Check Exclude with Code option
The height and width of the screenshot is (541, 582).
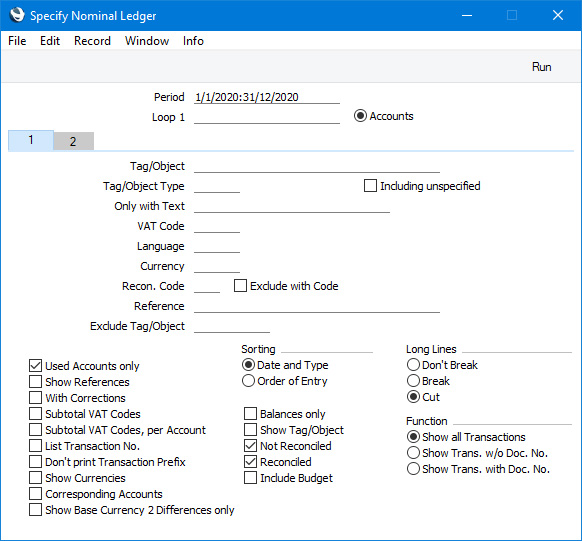pyautogui.click(x=240, y=286)
